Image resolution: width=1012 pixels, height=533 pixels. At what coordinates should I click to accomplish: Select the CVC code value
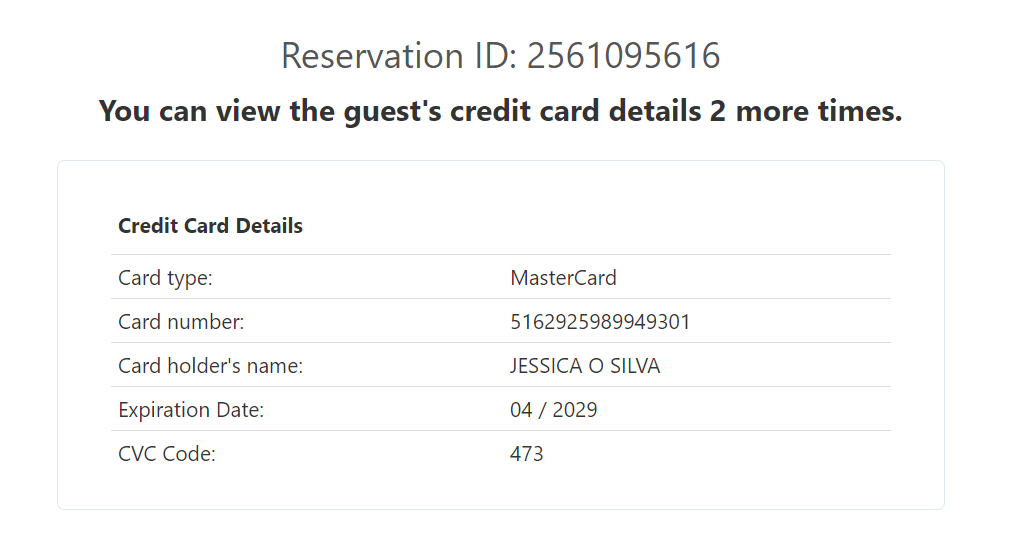[527, 454]
